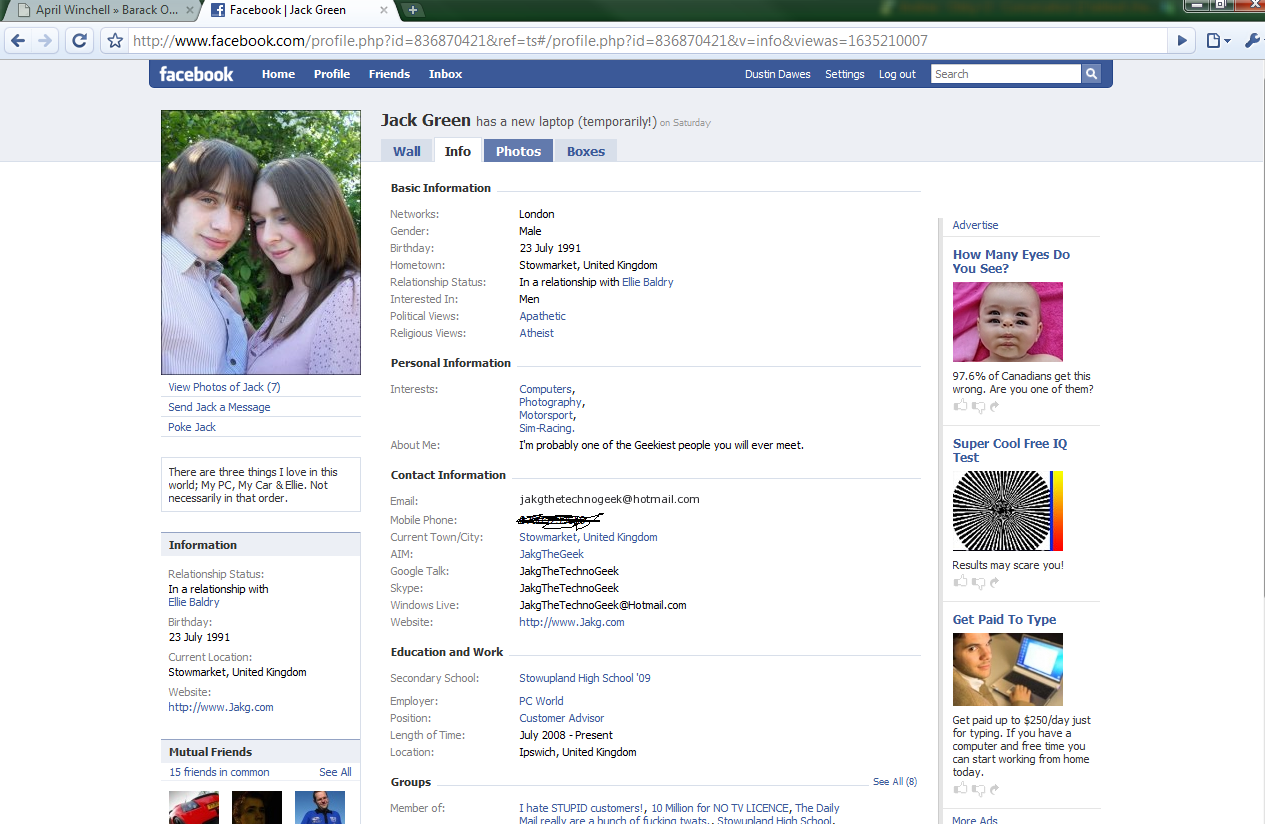Viewport: 1265px width, 824px height.
Task: Open the sidebar Website link http://www.Jakg.com
Action: pyautogui.click(x=220, y=707)
